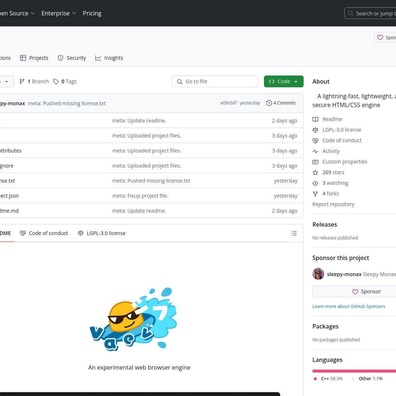The width and height of the screenshot is (396, 396).
Task: Open the Packages heading link
Action: (325, 326)
